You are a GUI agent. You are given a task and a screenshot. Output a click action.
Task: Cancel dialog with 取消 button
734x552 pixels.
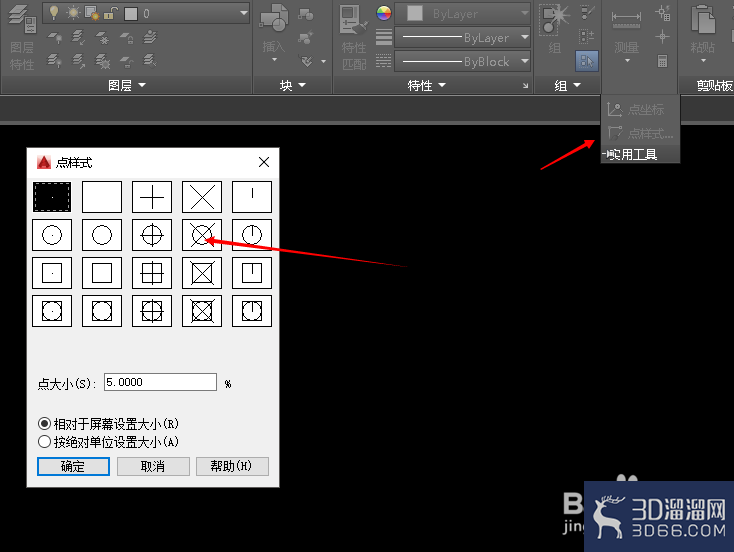click(x=153, y=466)
